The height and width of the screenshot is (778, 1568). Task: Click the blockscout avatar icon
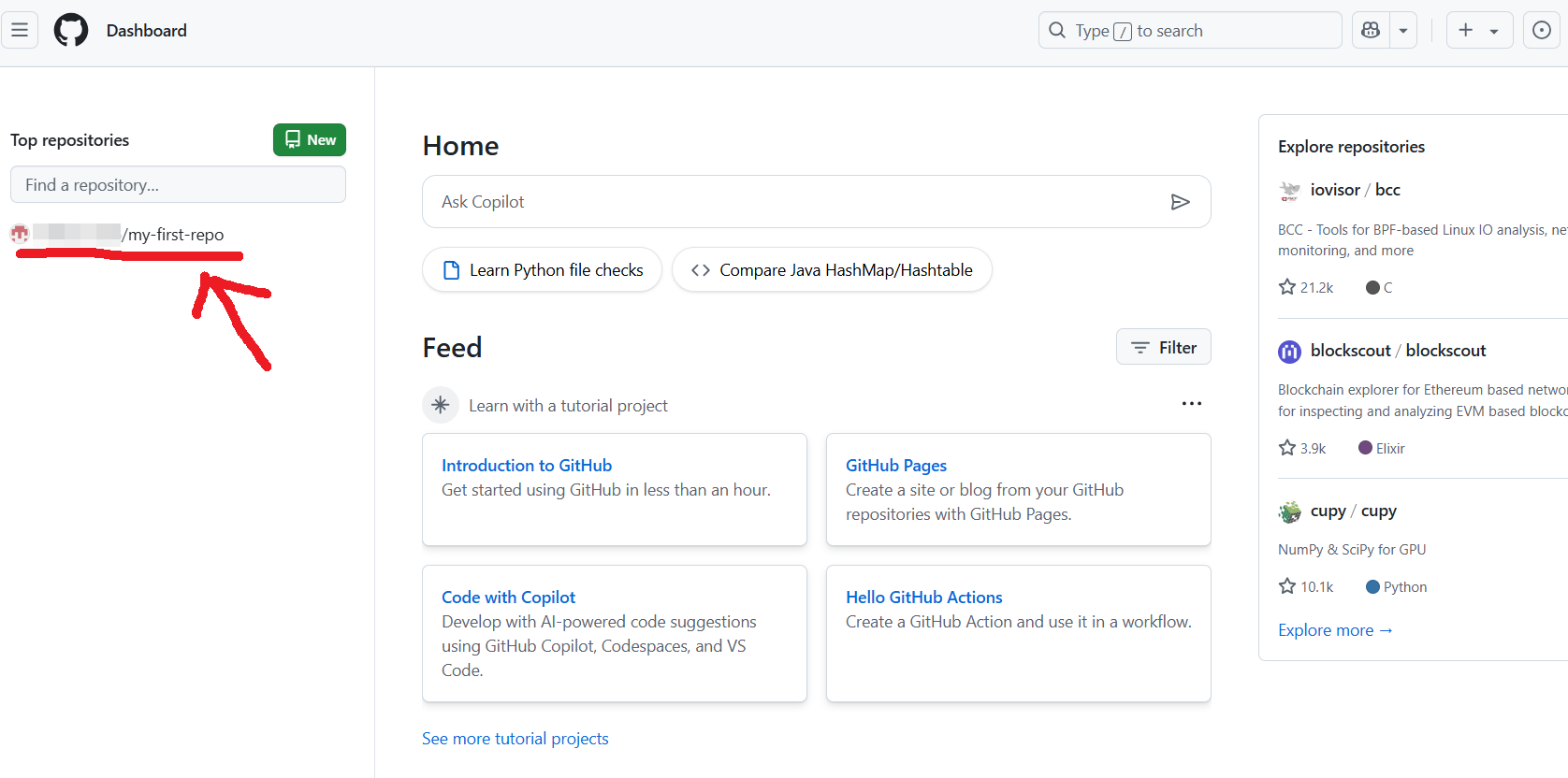(1290, 352)
